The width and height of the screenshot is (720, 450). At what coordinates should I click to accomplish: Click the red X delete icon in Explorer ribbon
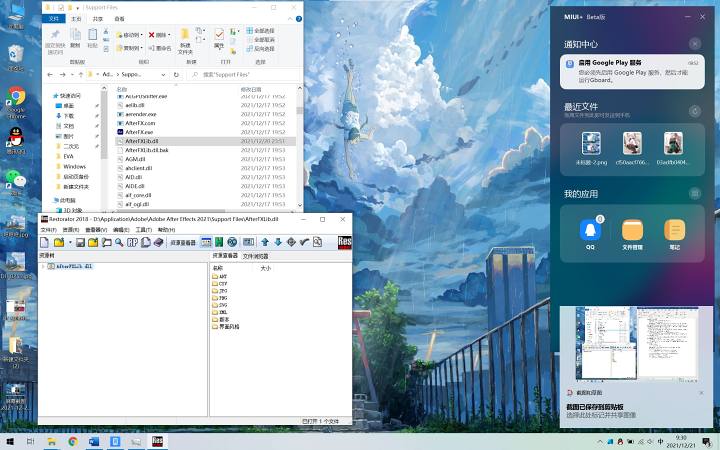click(x=152, y=35)
